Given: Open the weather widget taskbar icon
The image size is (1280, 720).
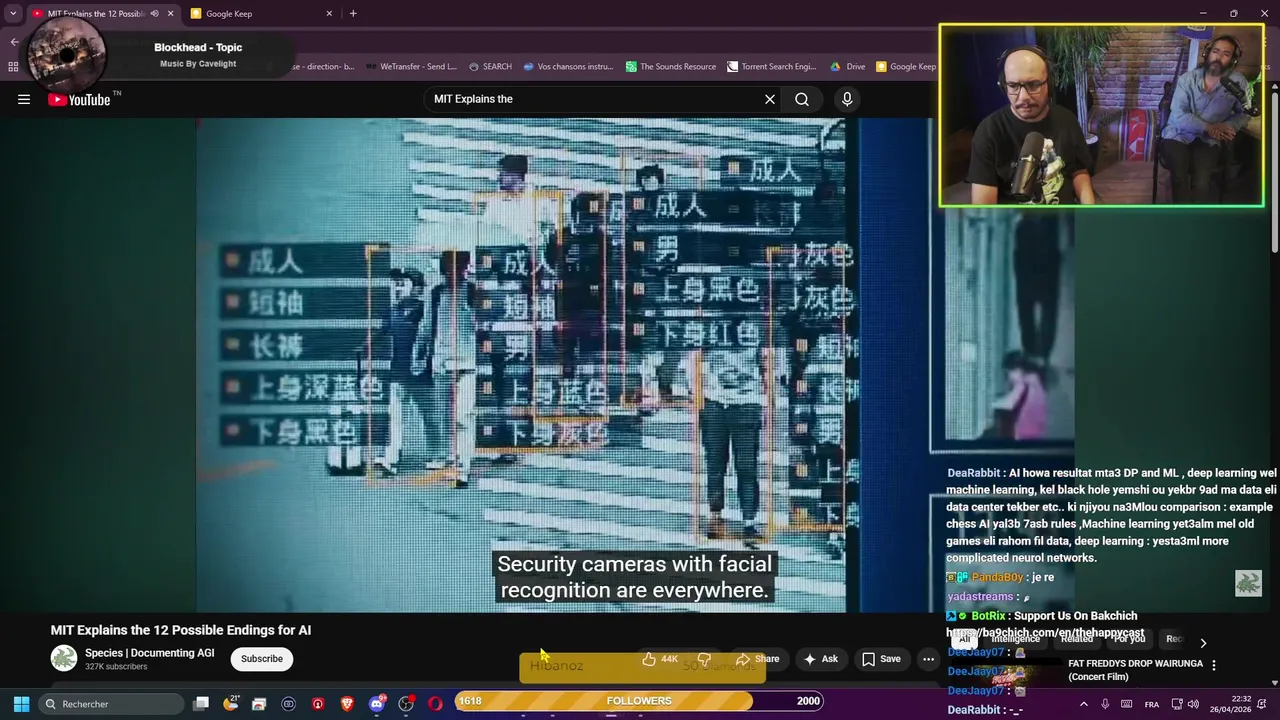Looking at the screenshot, I should click(x=230, y=704).
